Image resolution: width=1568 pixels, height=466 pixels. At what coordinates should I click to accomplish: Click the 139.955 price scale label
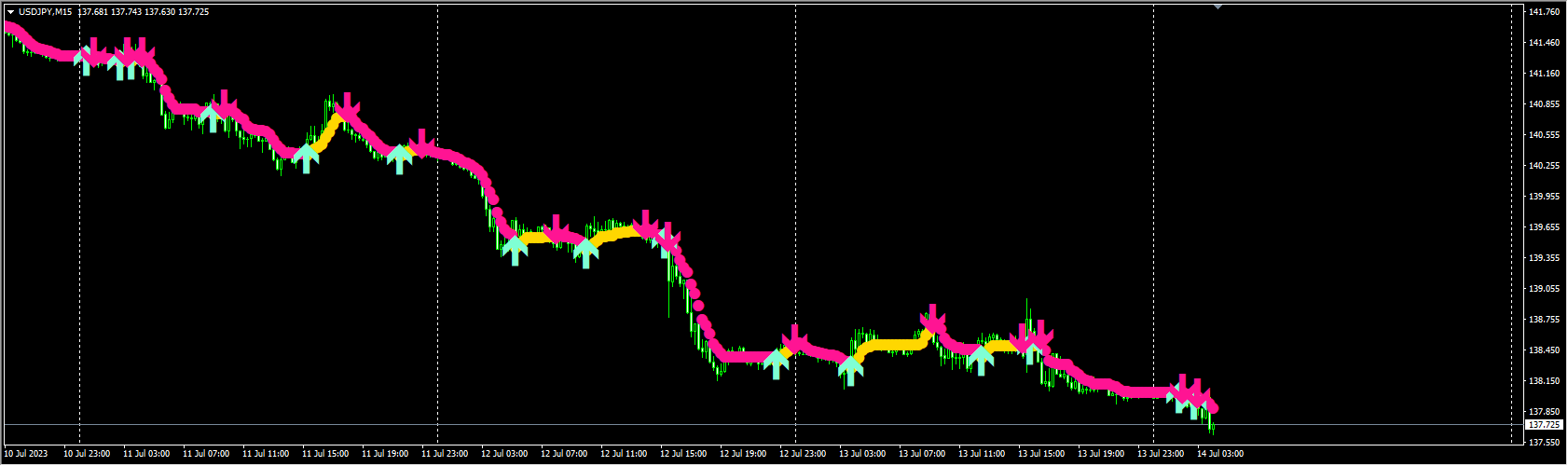pos(1545,197)
